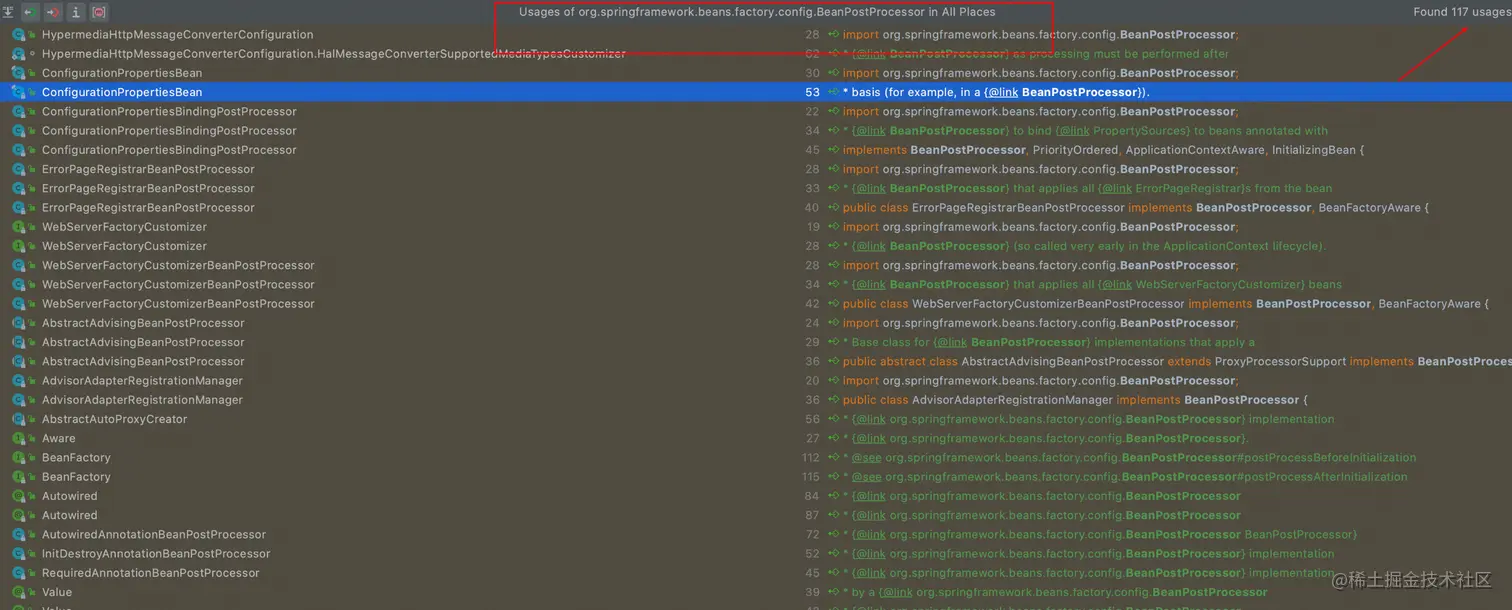Click the 'Usages of ...BeanPostProcessor in All Places' title
This screenshot has height=610, width=1512.
pos(757,12)
